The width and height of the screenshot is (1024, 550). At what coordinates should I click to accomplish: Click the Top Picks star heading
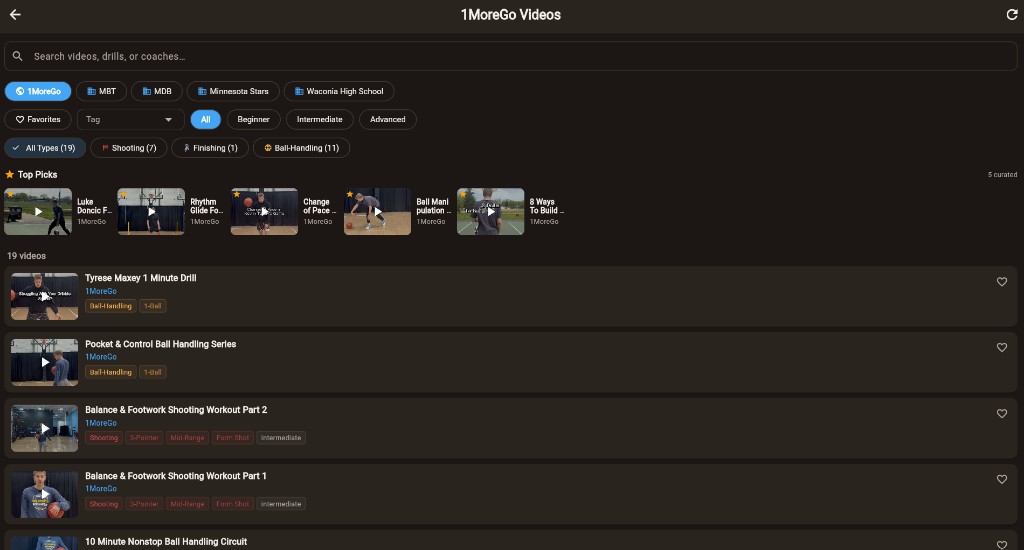tap(31, 175)
